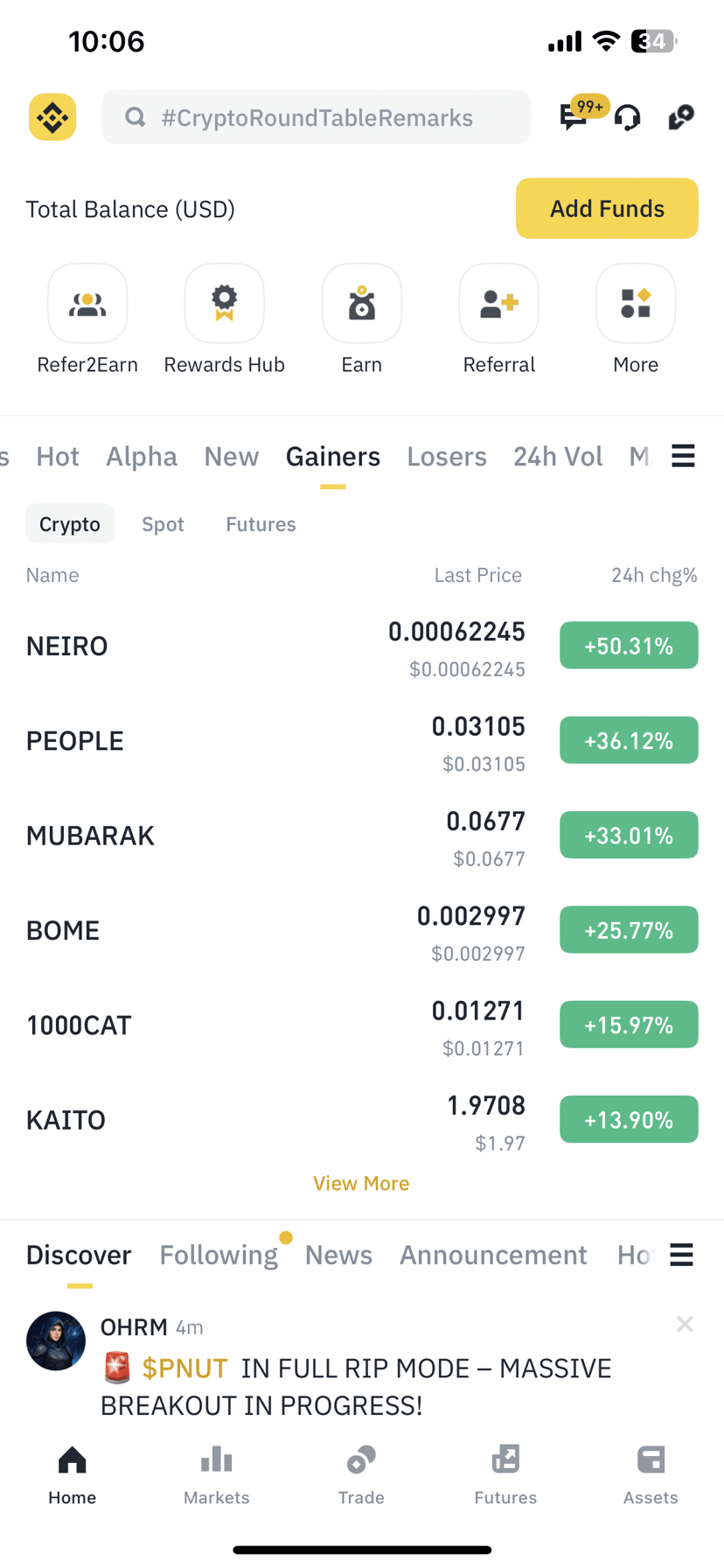Select the Futures filter chip

[261, 524]
